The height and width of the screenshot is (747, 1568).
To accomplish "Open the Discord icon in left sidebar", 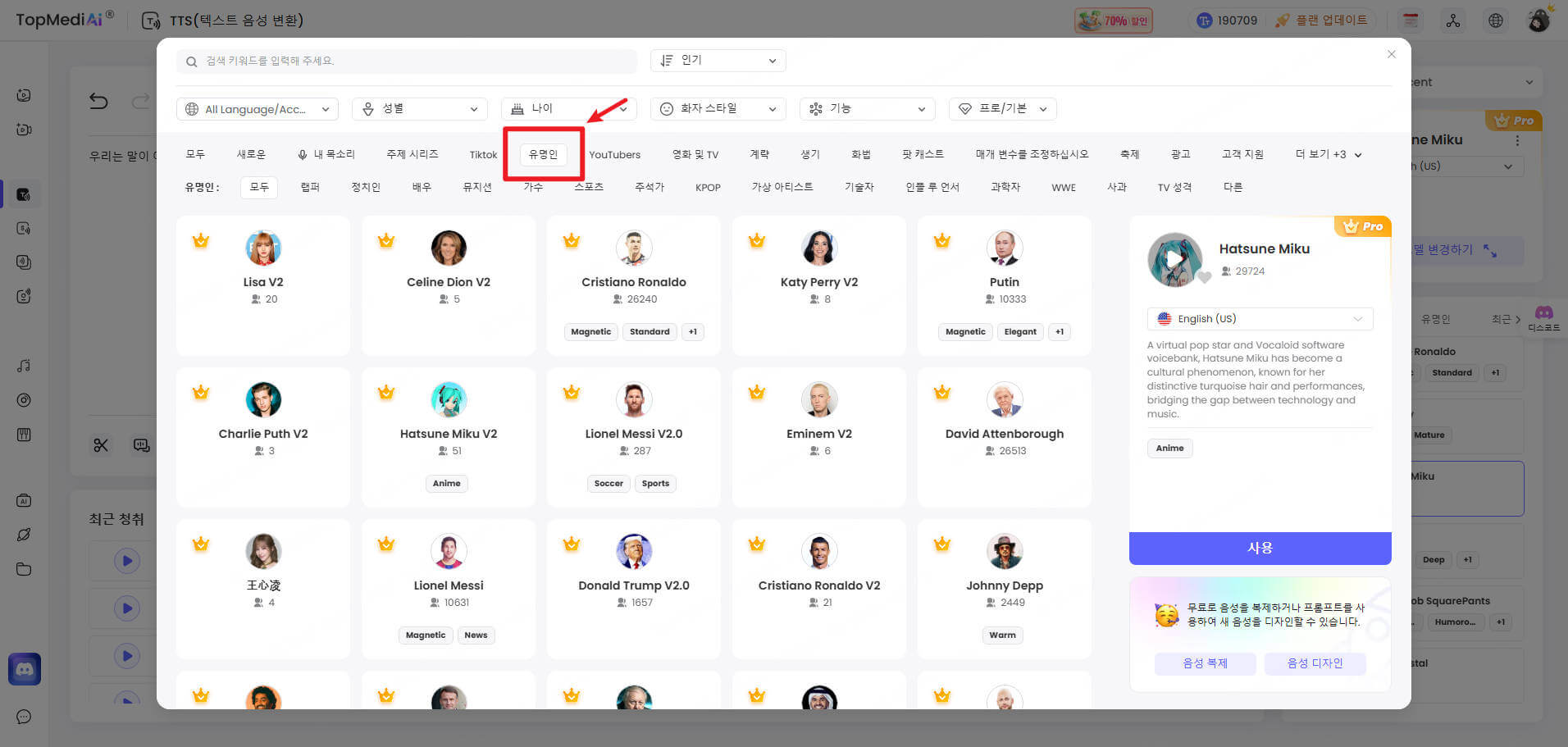I will click(x=25, y=669).
